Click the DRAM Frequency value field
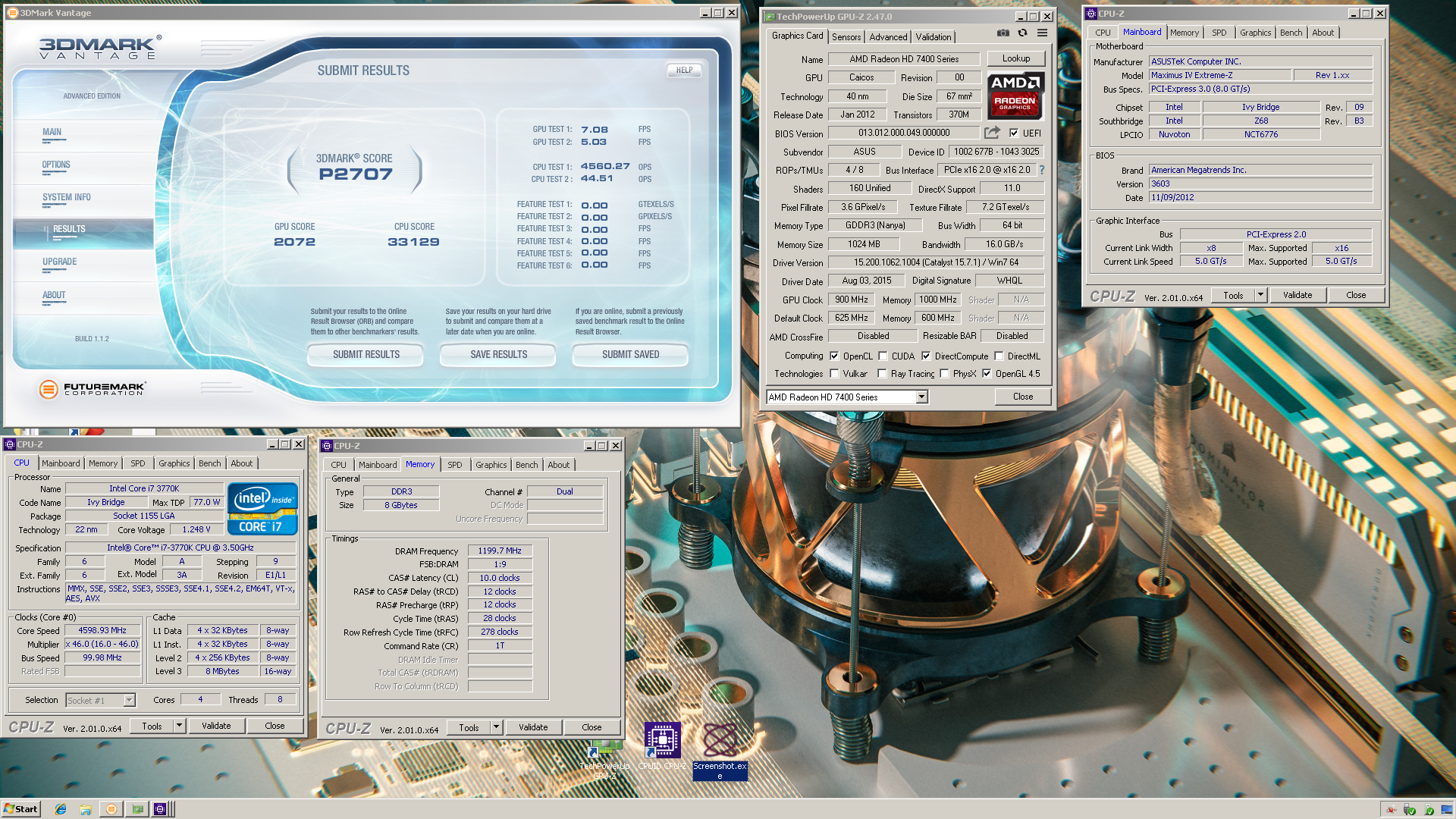 tap(500, 551)
